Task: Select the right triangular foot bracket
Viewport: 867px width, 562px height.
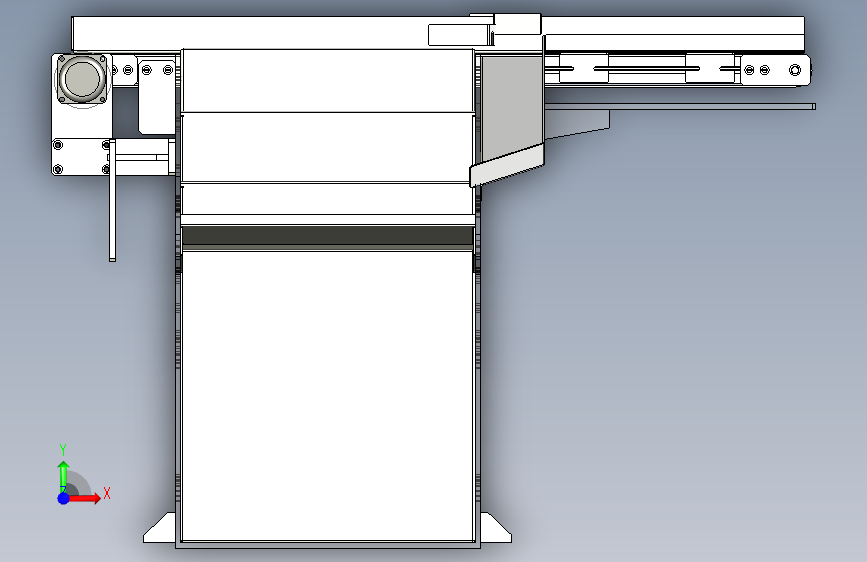Action: click(495, 528)
